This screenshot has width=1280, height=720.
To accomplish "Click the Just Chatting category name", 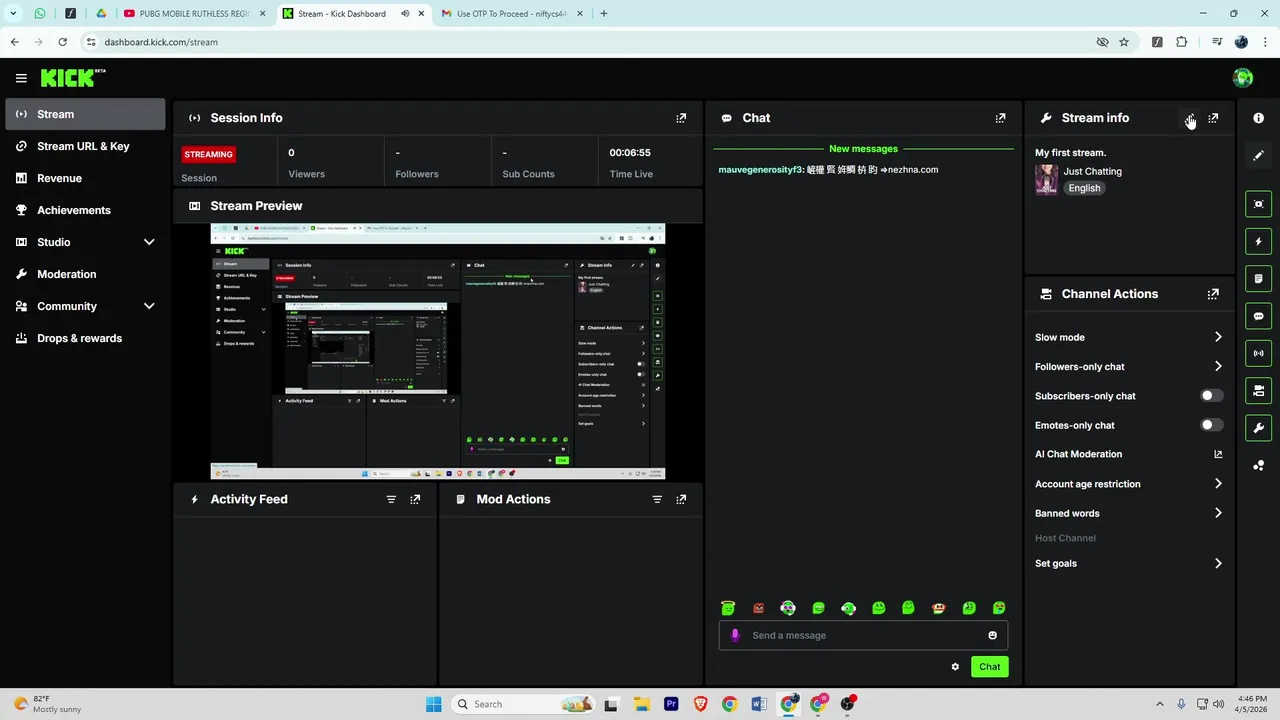I will pos(1092,171).
